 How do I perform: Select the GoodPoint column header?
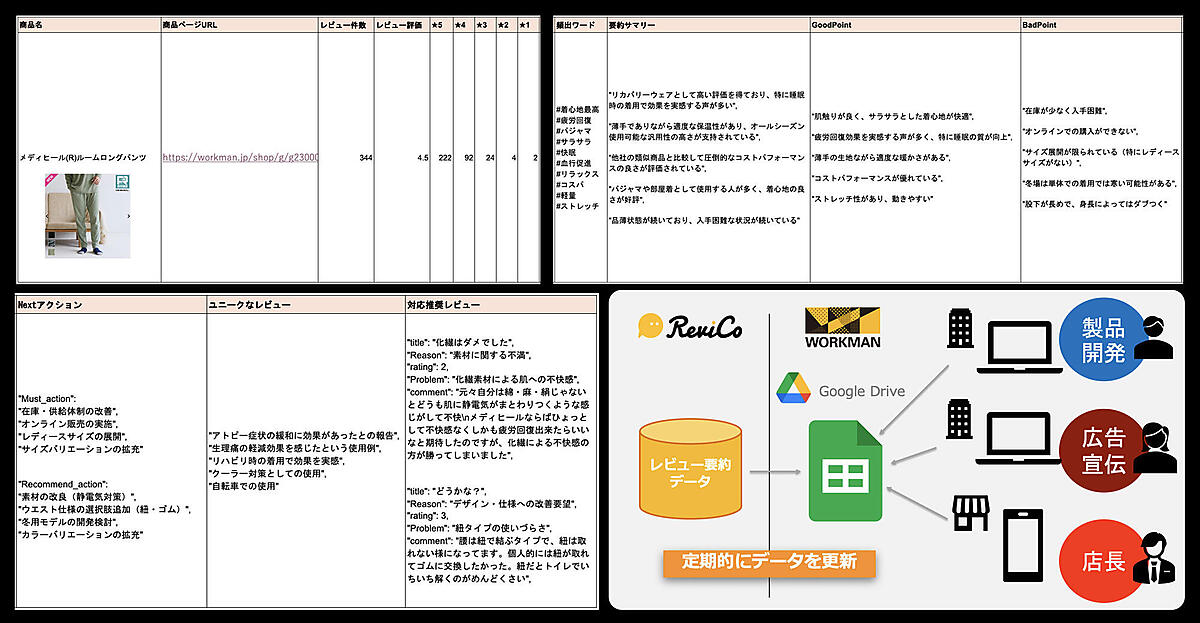(x=832, y=24)
